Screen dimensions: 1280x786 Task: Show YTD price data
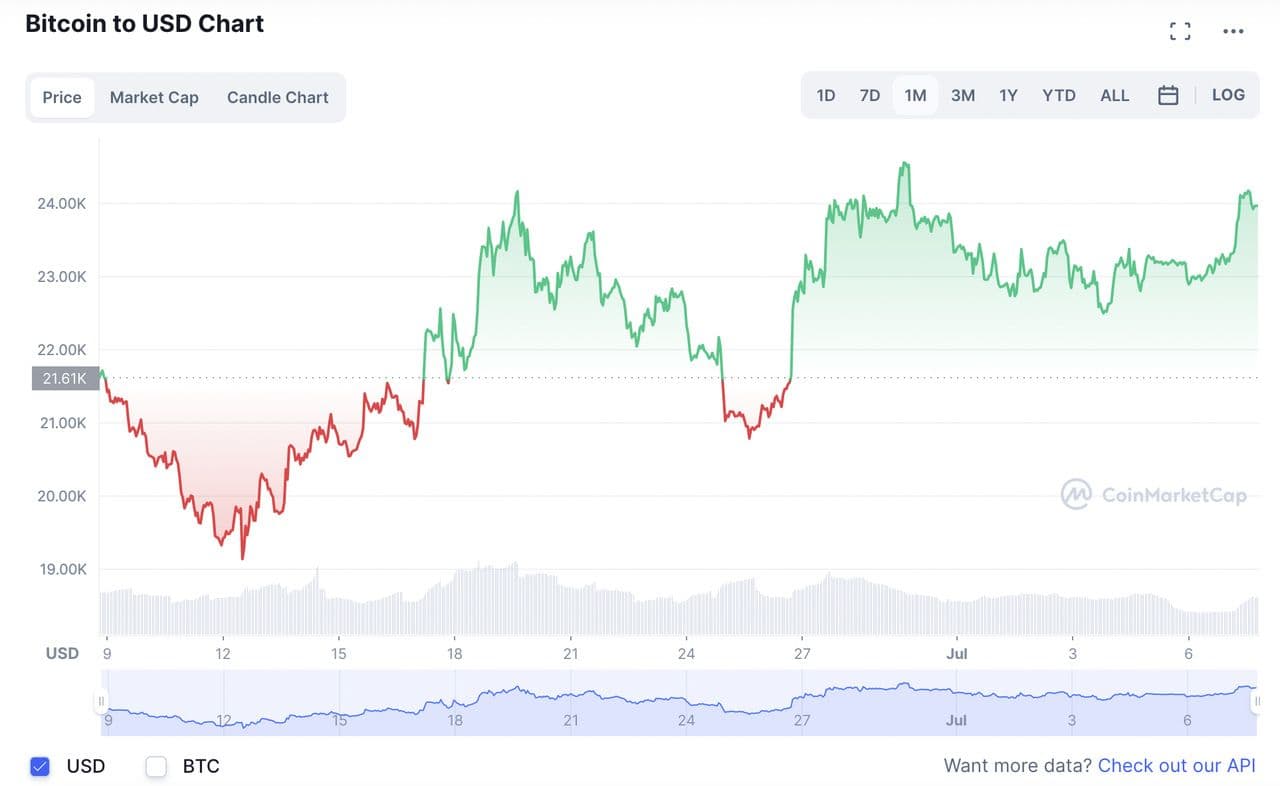click(x=1059, y=96)
